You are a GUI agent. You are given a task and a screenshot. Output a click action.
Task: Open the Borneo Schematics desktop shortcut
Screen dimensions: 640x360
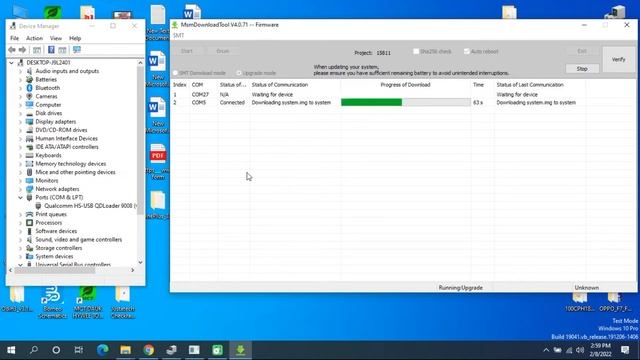[52, 303]
